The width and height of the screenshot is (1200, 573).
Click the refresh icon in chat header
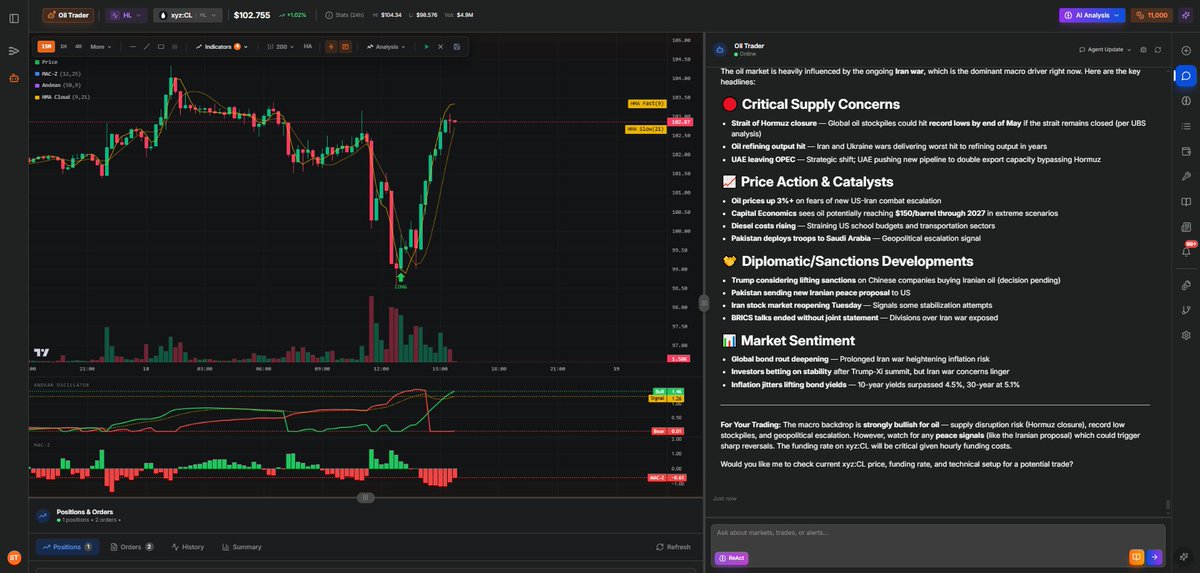coord(1157,49)
